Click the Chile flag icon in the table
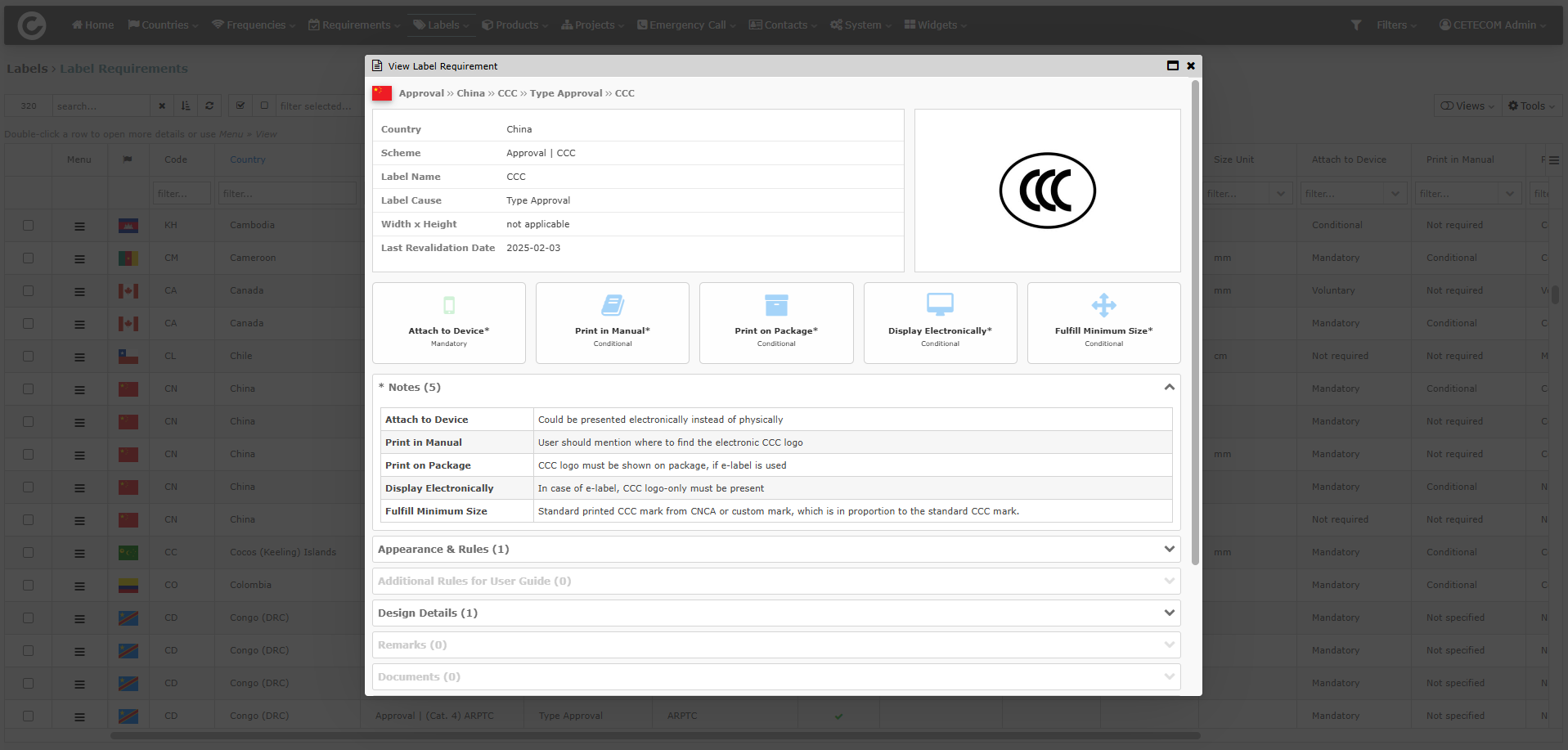 pos(128,357)
